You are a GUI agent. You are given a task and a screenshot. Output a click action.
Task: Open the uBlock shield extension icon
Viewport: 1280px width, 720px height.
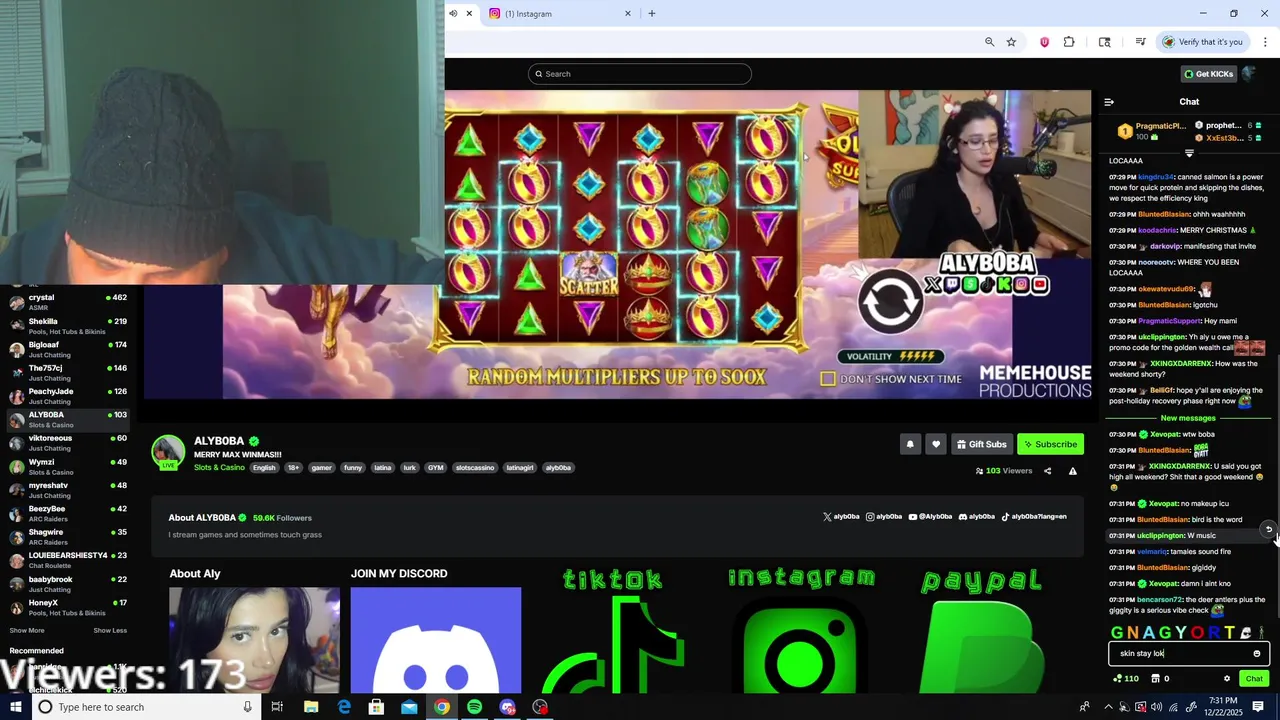click(x=1044, y=42)
